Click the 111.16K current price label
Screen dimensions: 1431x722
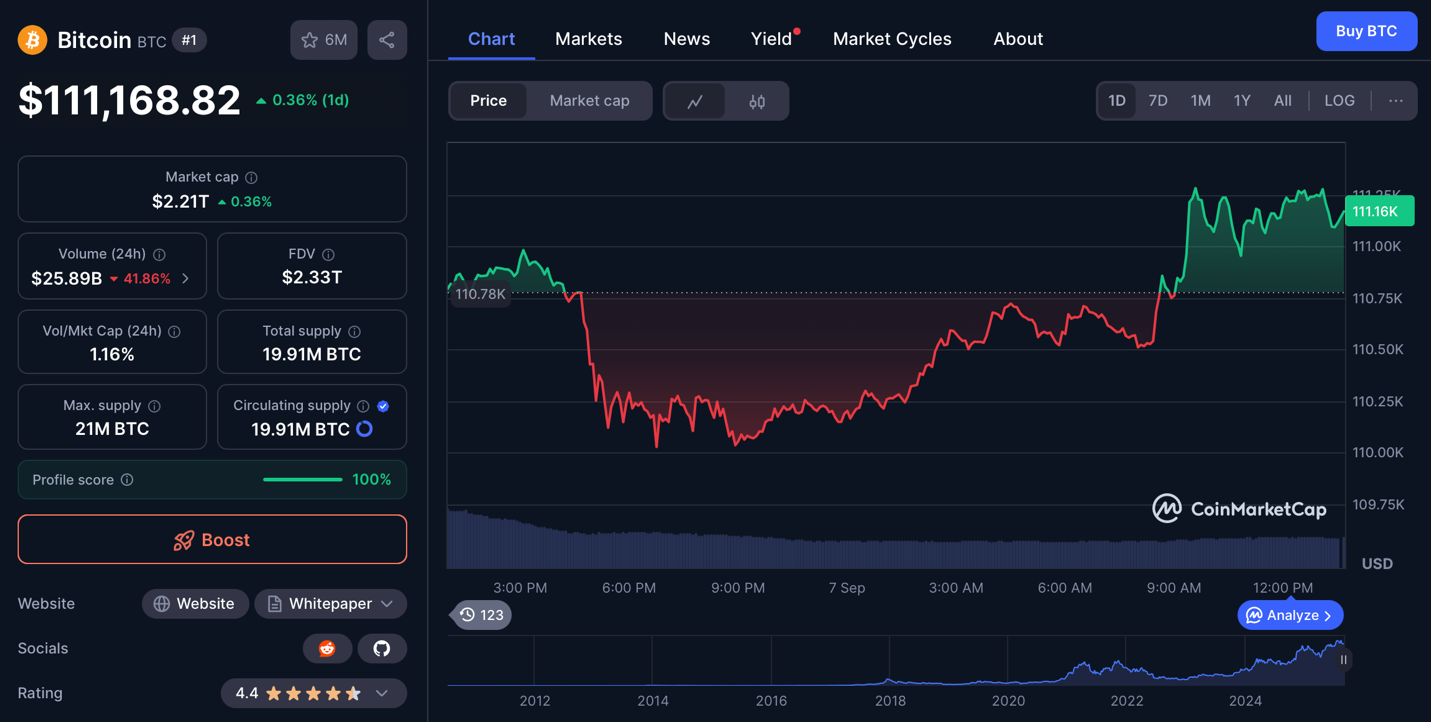(1379, 211)
